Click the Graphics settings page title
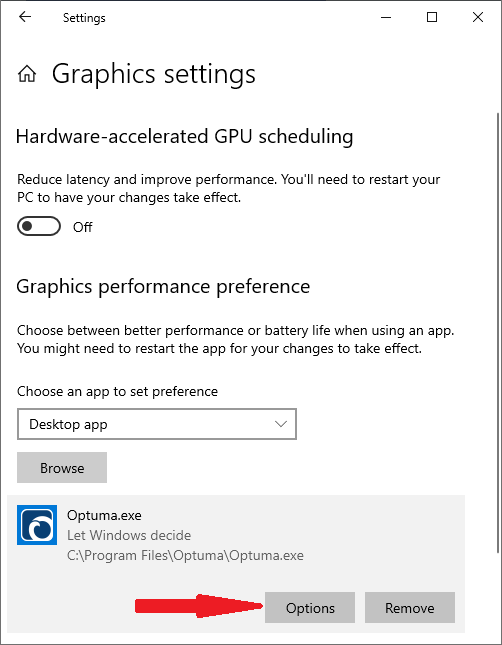Viewport: 502px width, 645px height. click(x=153, y=74)
